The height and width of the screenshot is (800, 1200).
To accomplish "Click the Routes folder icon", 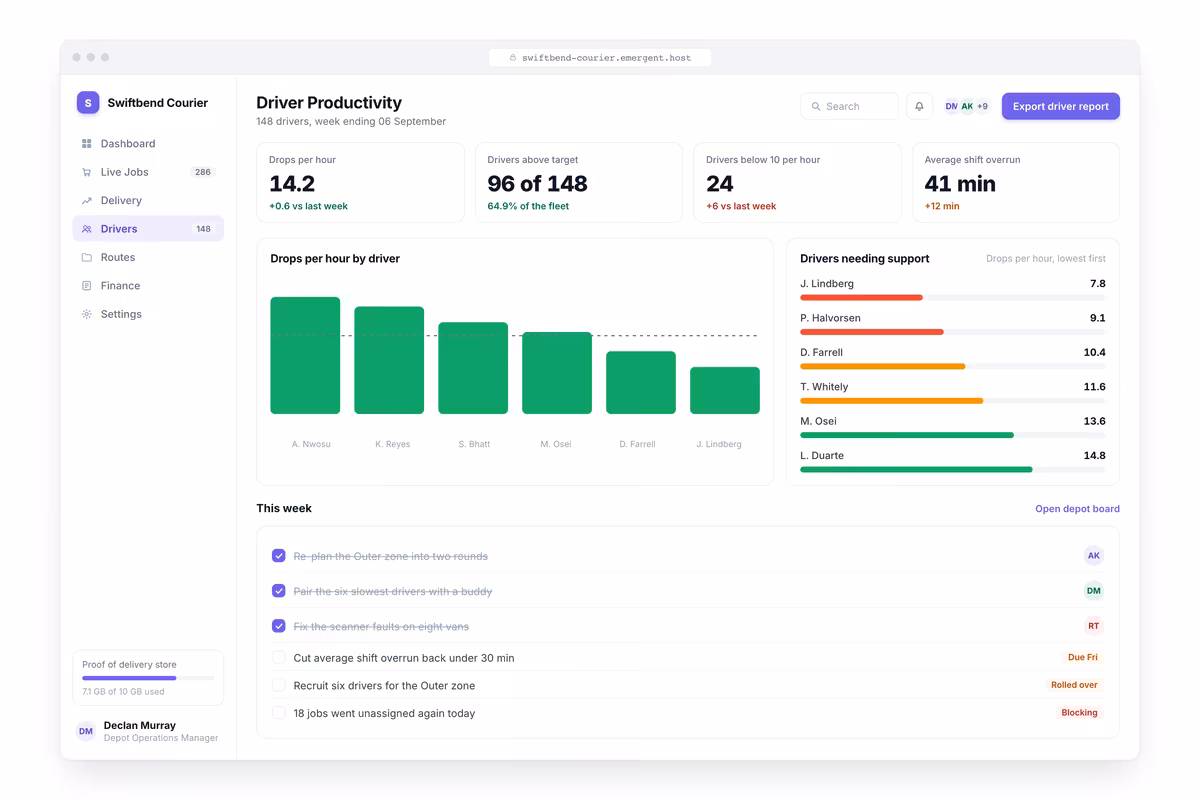I will point(87,257).
